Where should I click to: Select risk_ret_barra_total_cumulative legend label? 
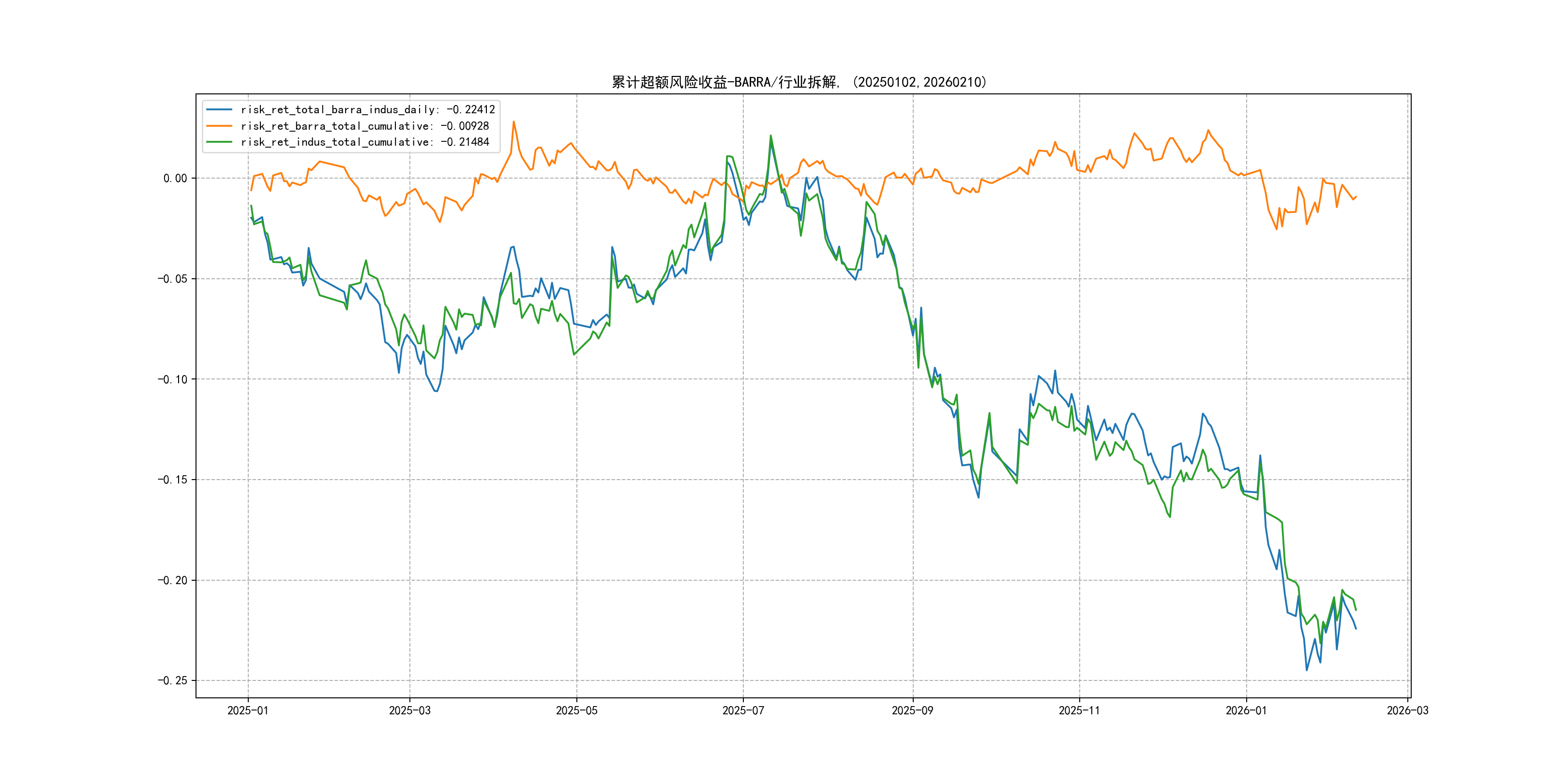click(364, 126)
